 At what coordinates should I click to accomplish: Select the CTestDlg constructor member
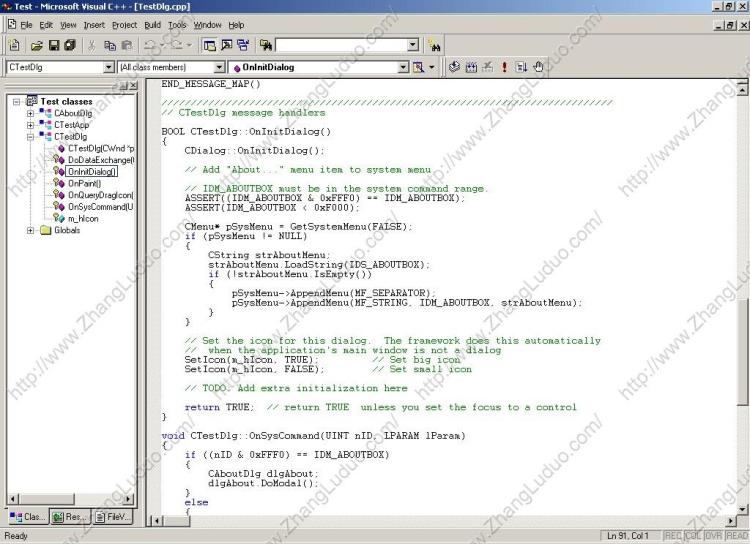click(101, 148)
